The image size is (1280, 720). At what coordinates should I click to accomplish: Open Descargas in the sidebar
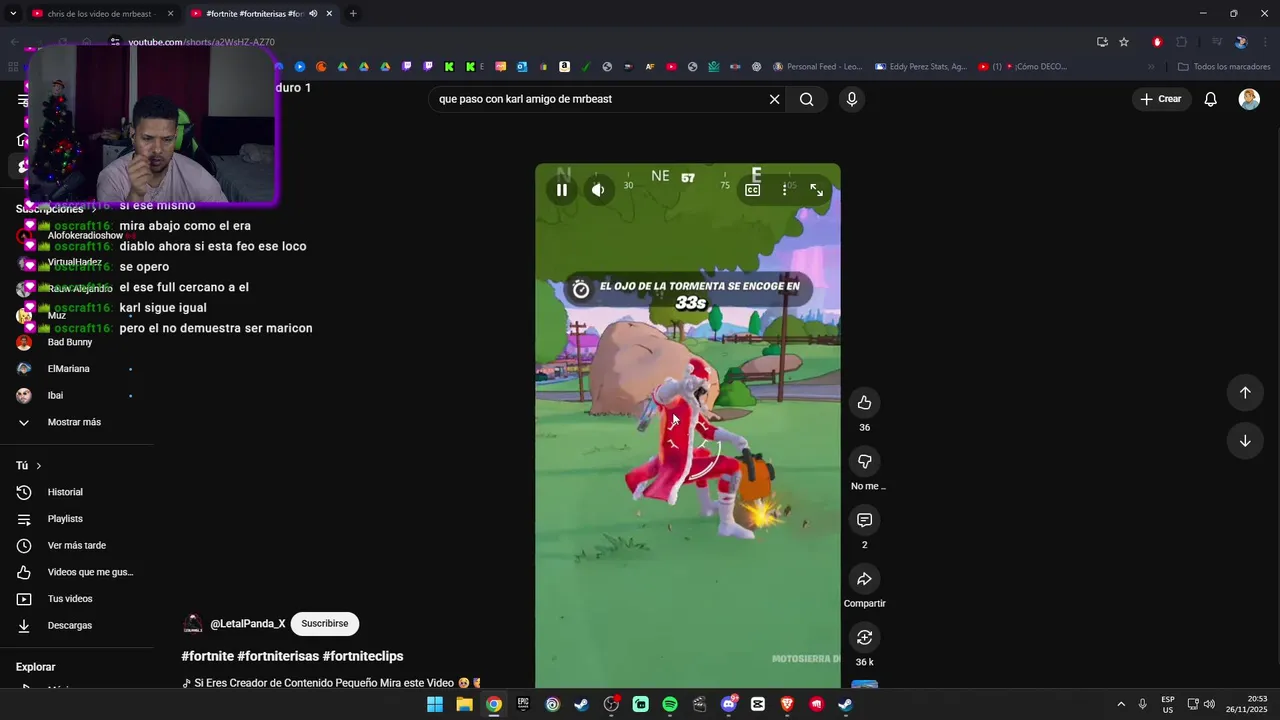point(69,625)
